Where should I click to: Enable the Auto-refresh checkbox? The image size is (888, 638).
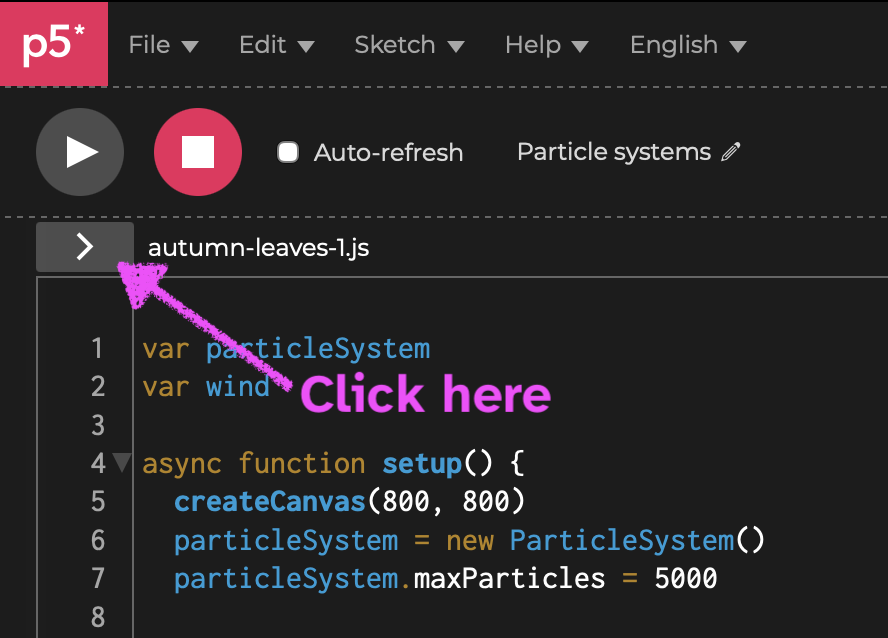pos(288,152)
